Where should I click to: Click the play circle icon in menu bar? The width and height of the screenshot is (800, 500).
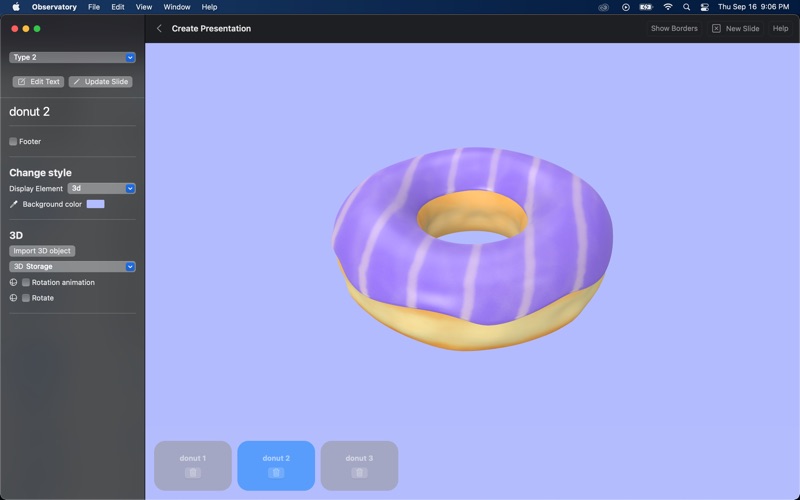pyautogui.click(x=626, y=7)
